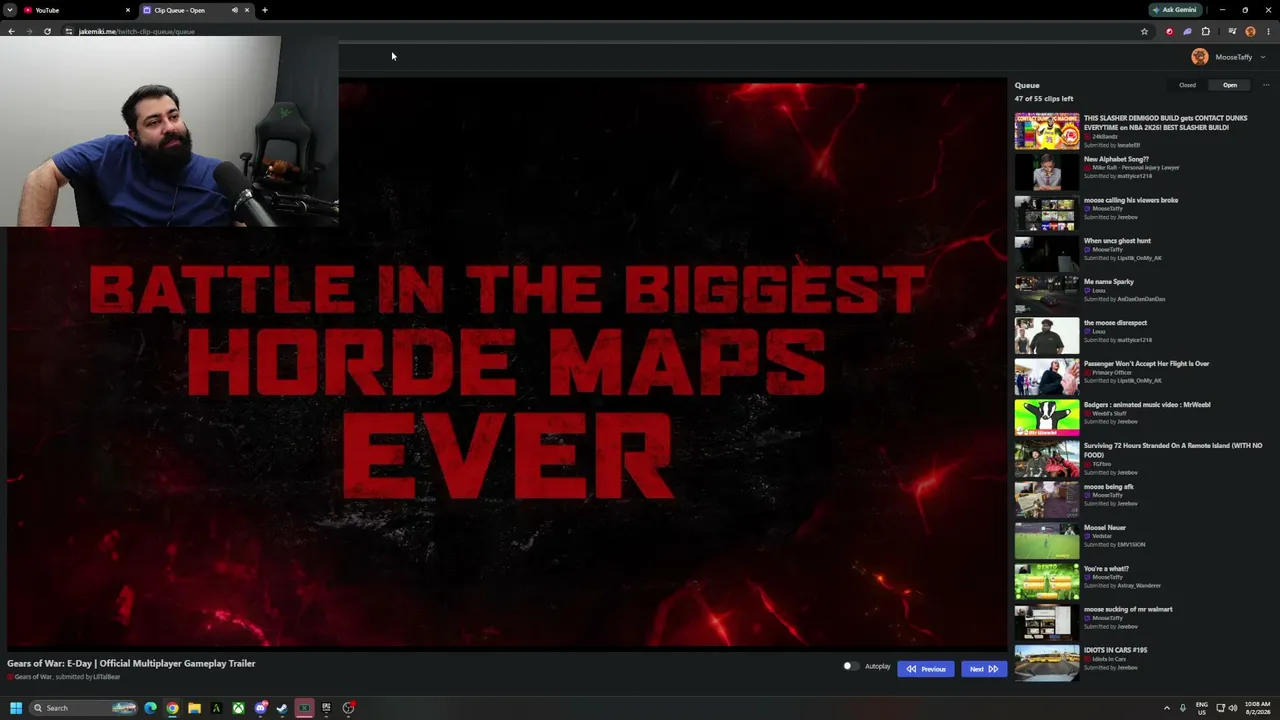Click the moose sucking of mr walmart title
Viewport: 1280px width, 720px height.
pos(1128,610)
